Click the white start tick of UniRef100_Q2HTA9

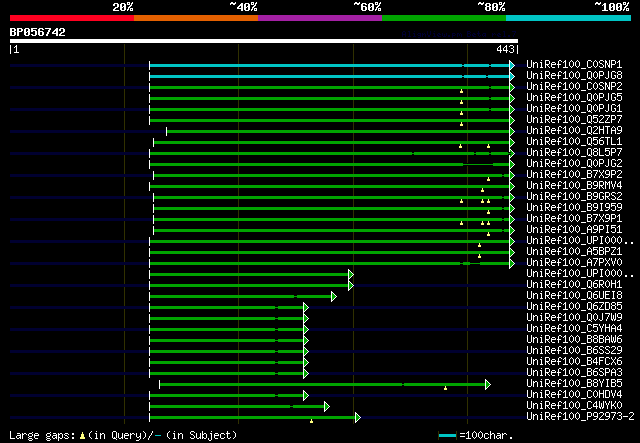(x=167, y=131)
